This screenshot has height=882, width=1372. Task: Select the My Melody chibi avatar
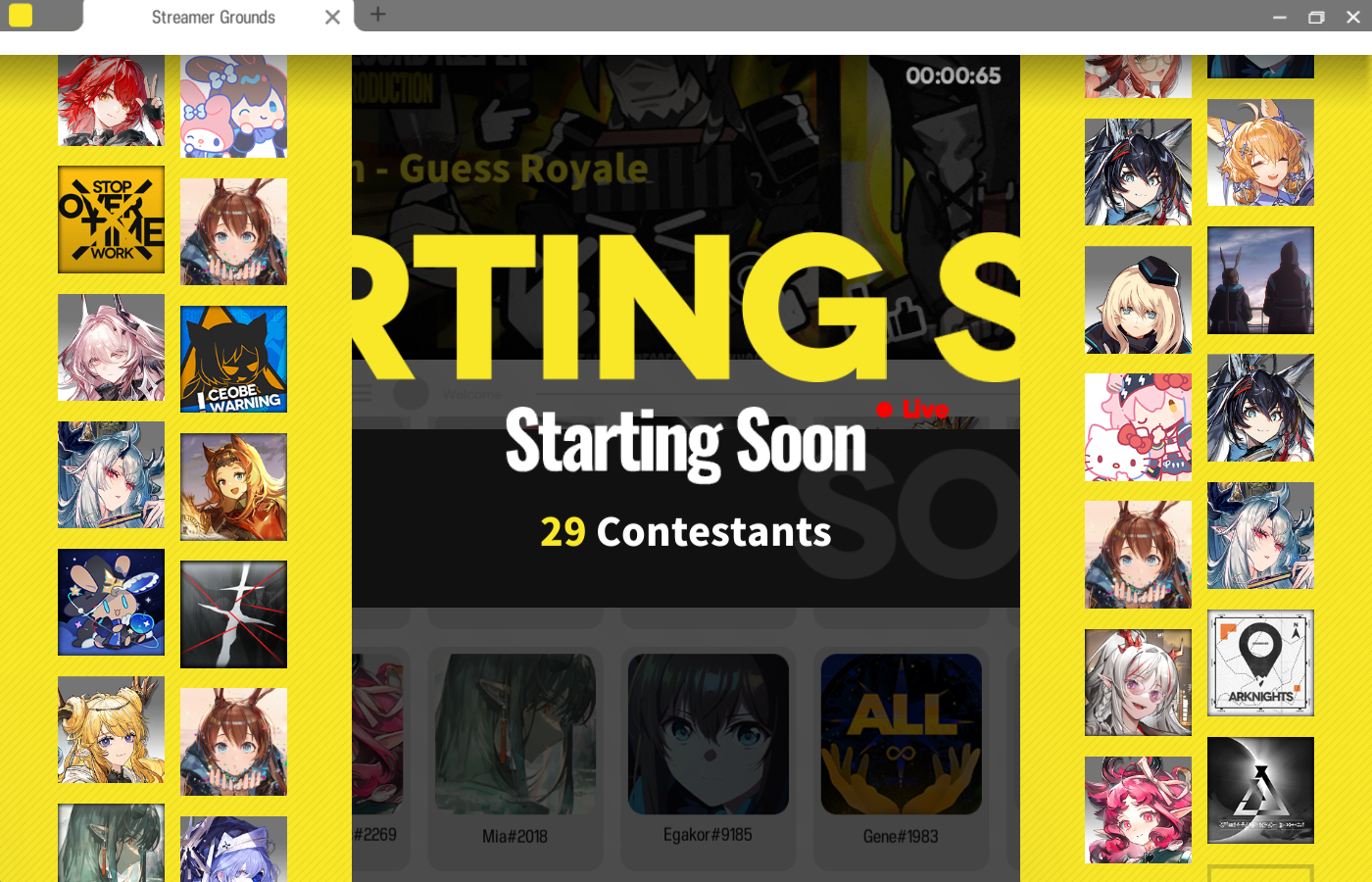click(x=233, y=106)
